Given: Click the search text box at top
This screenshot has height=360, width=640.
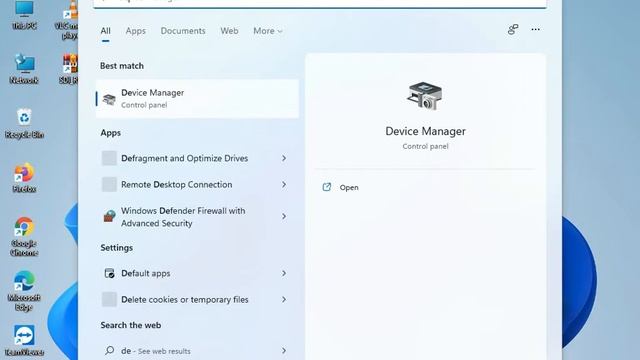Looking at the screenshot, I should pyautogui.click(x=320, y=3).
